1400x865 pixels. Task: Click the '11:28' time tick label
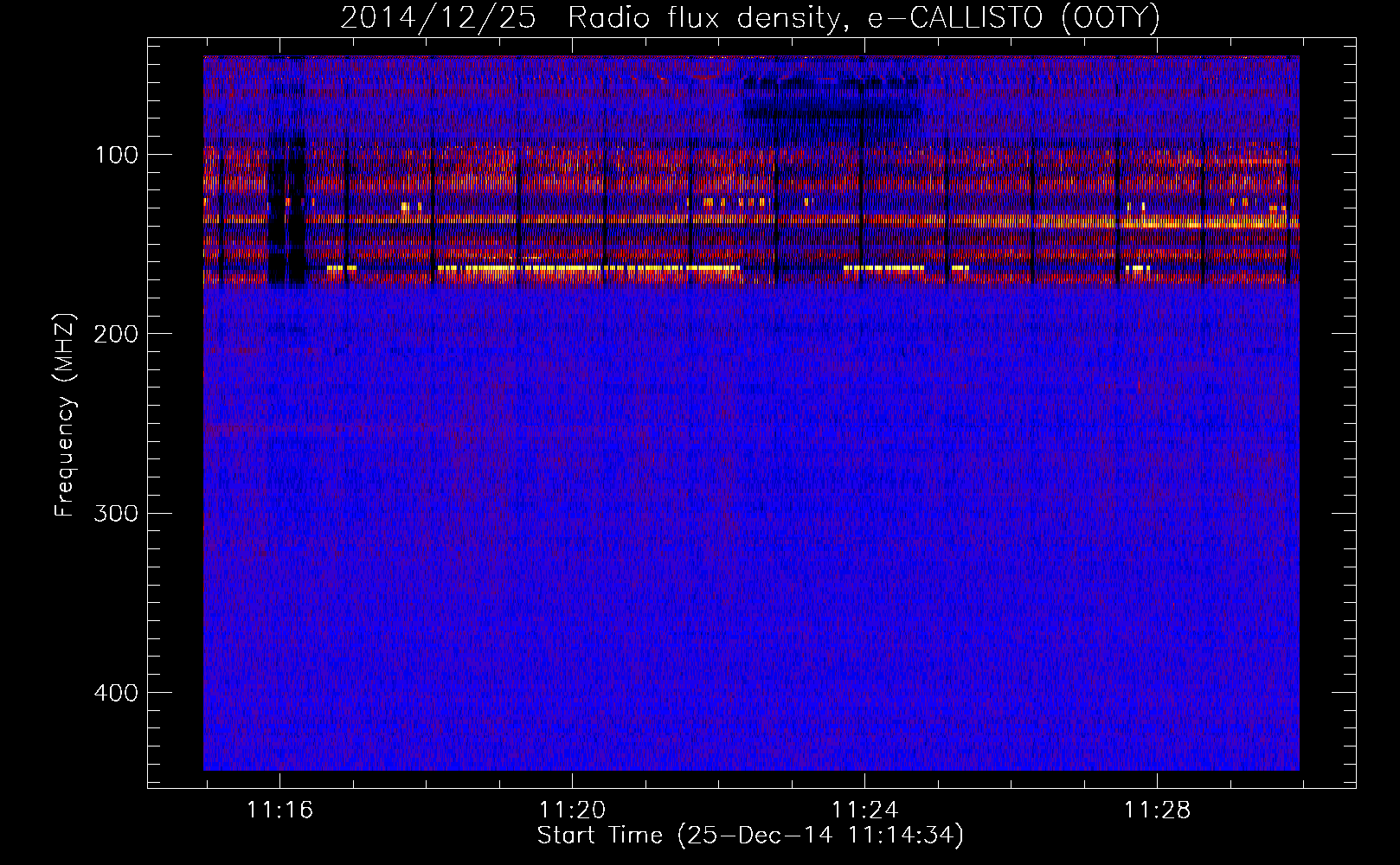1158,811
